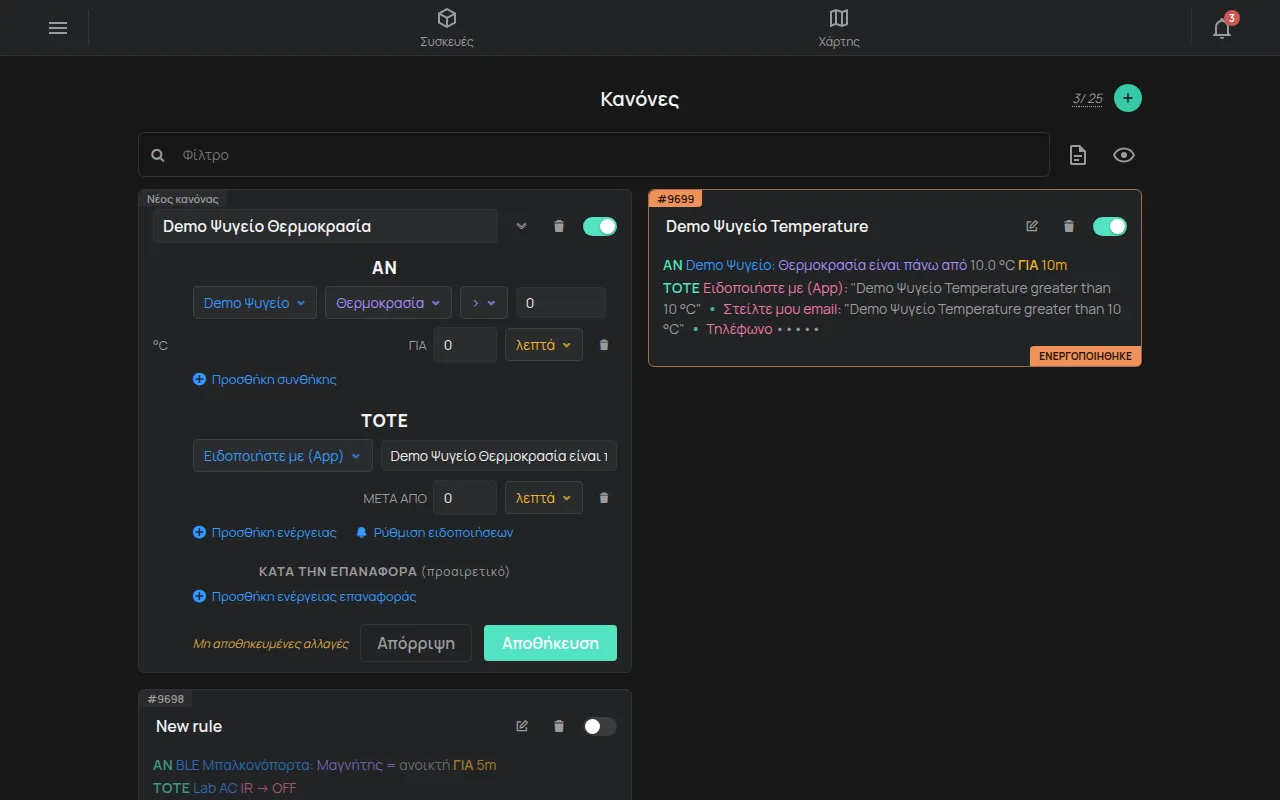The width and height of the screenshot is (1280, 800).
Task: Enable the New rule #9698 toggle
Action: 600,726
